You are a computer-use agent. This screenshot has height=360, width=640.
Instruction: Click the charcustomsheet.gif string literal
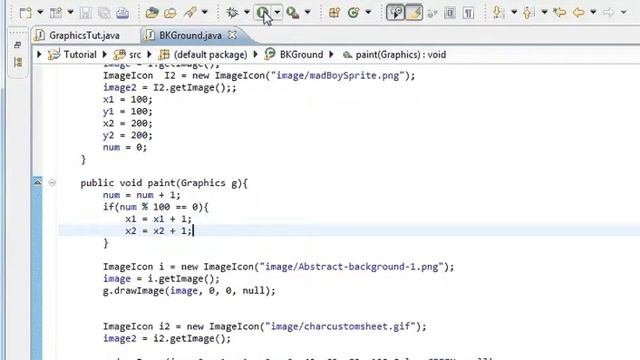coord(340,327)
